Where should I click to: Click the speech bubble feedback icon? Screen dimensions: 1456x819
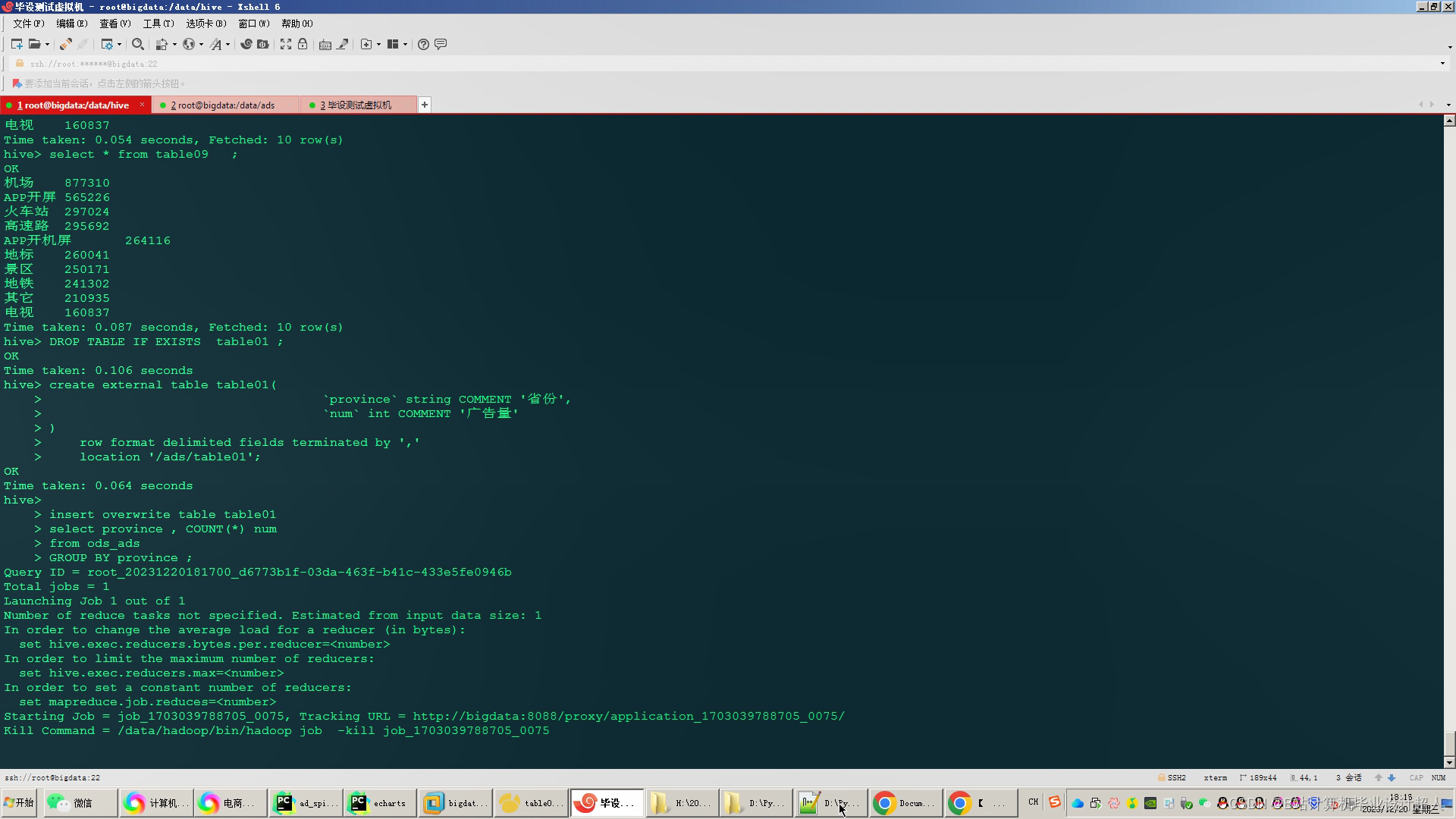tap(441, 44)
